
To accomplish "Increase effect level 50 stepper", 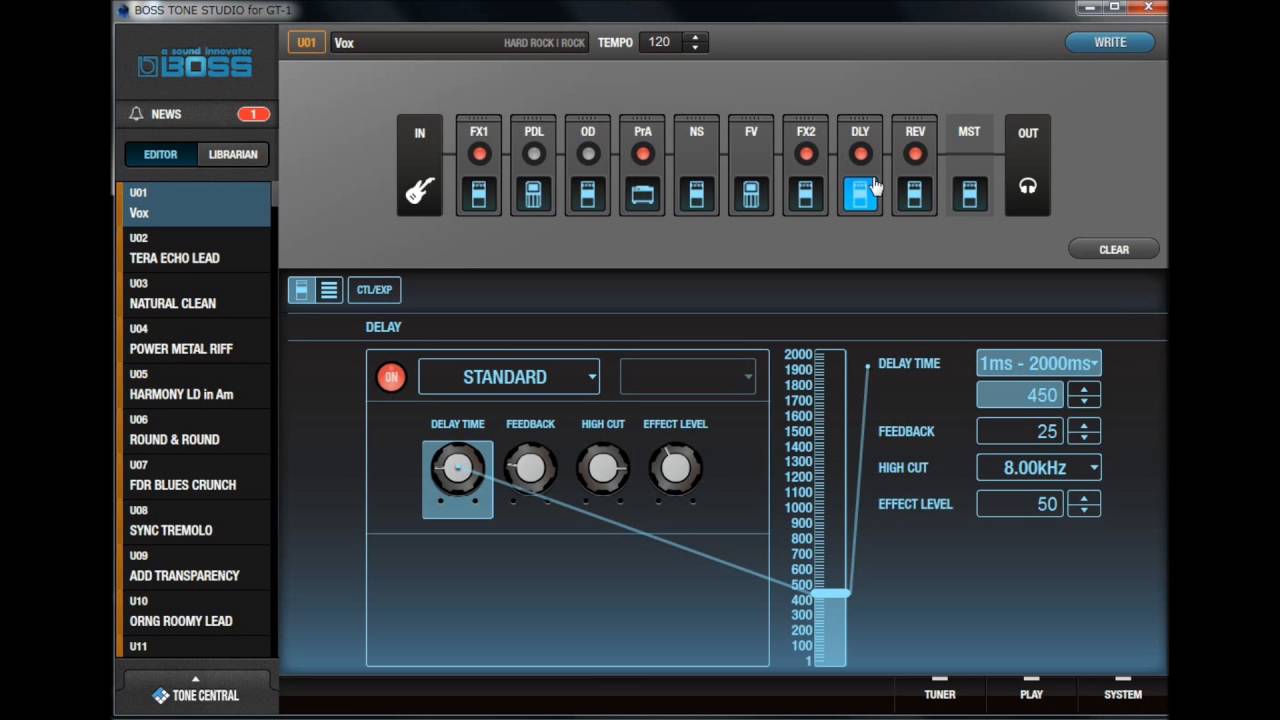I will (1084, 497).
